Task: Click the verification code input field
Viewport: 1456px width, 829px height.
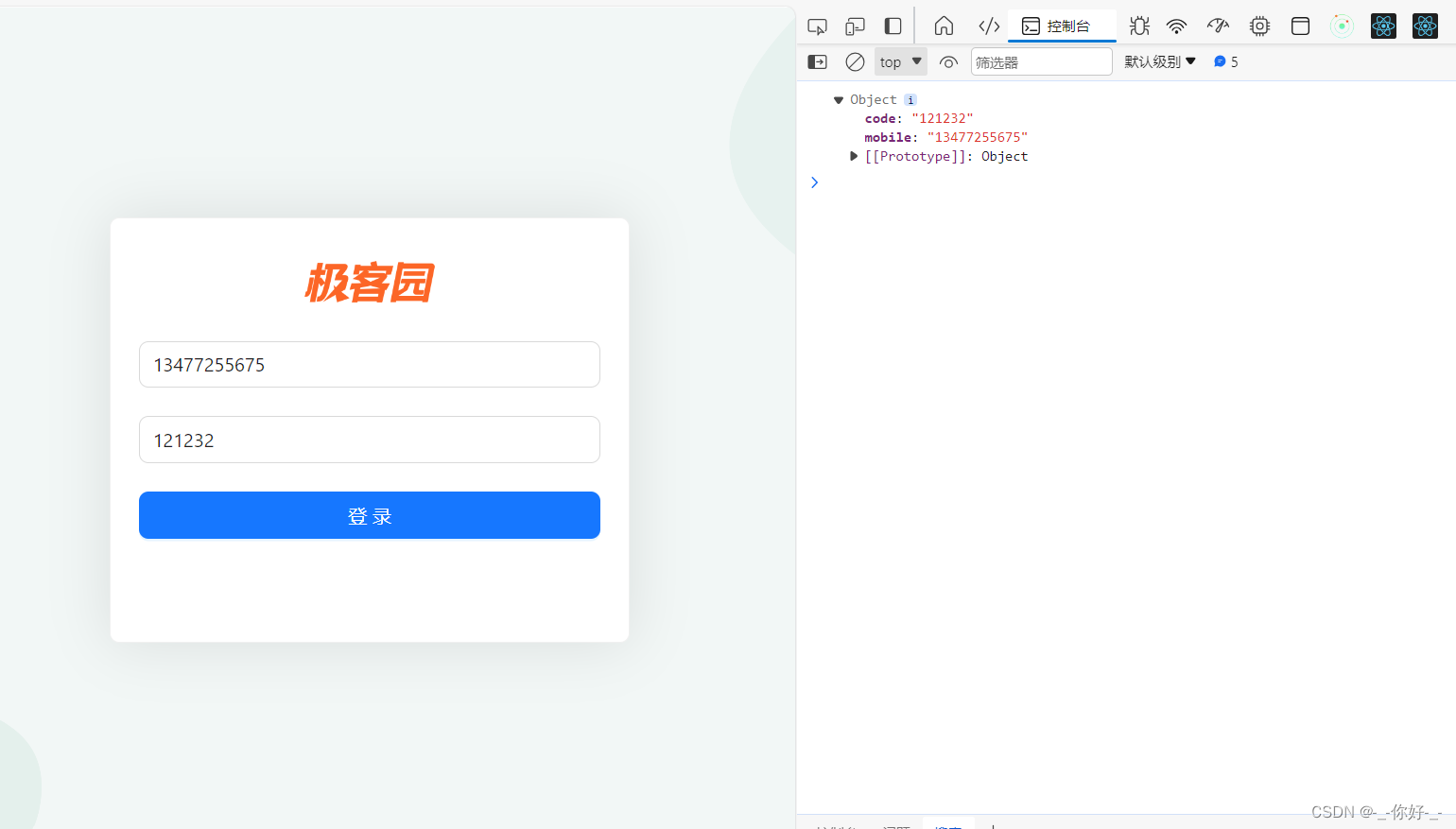Action: point(370,440)
